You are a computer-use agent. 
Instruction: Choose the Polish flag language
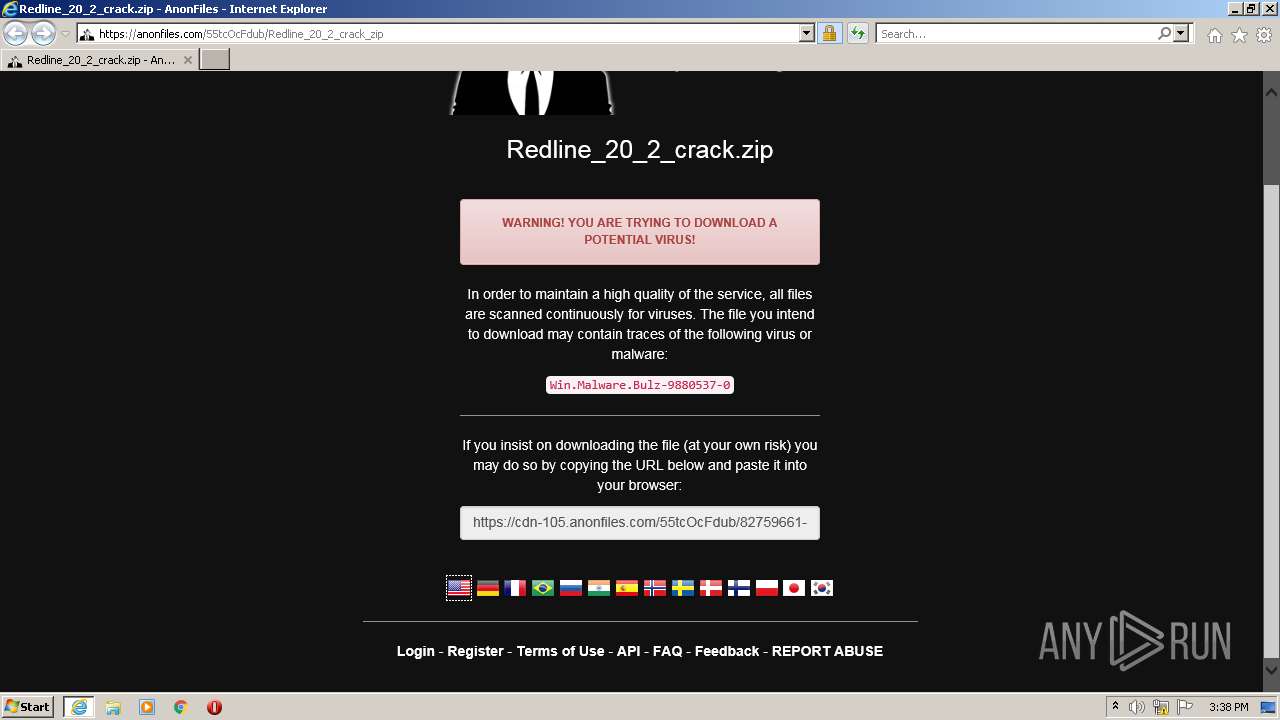767,588
